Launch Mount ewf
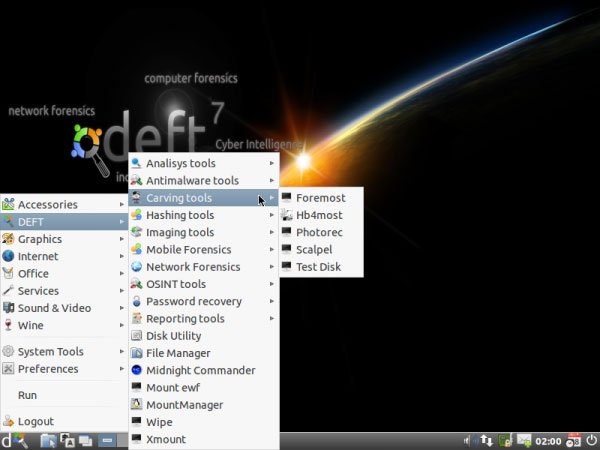Viewport: 600px width, 450px height. 204,387
